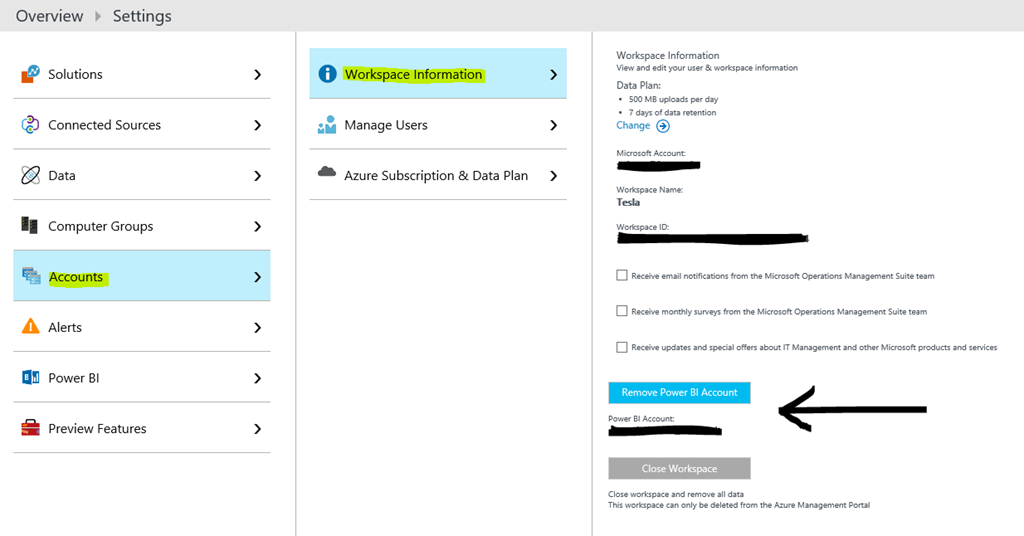Select the Data icon
The width and height of the screenshot is (1024, 536).
(30, 175)
